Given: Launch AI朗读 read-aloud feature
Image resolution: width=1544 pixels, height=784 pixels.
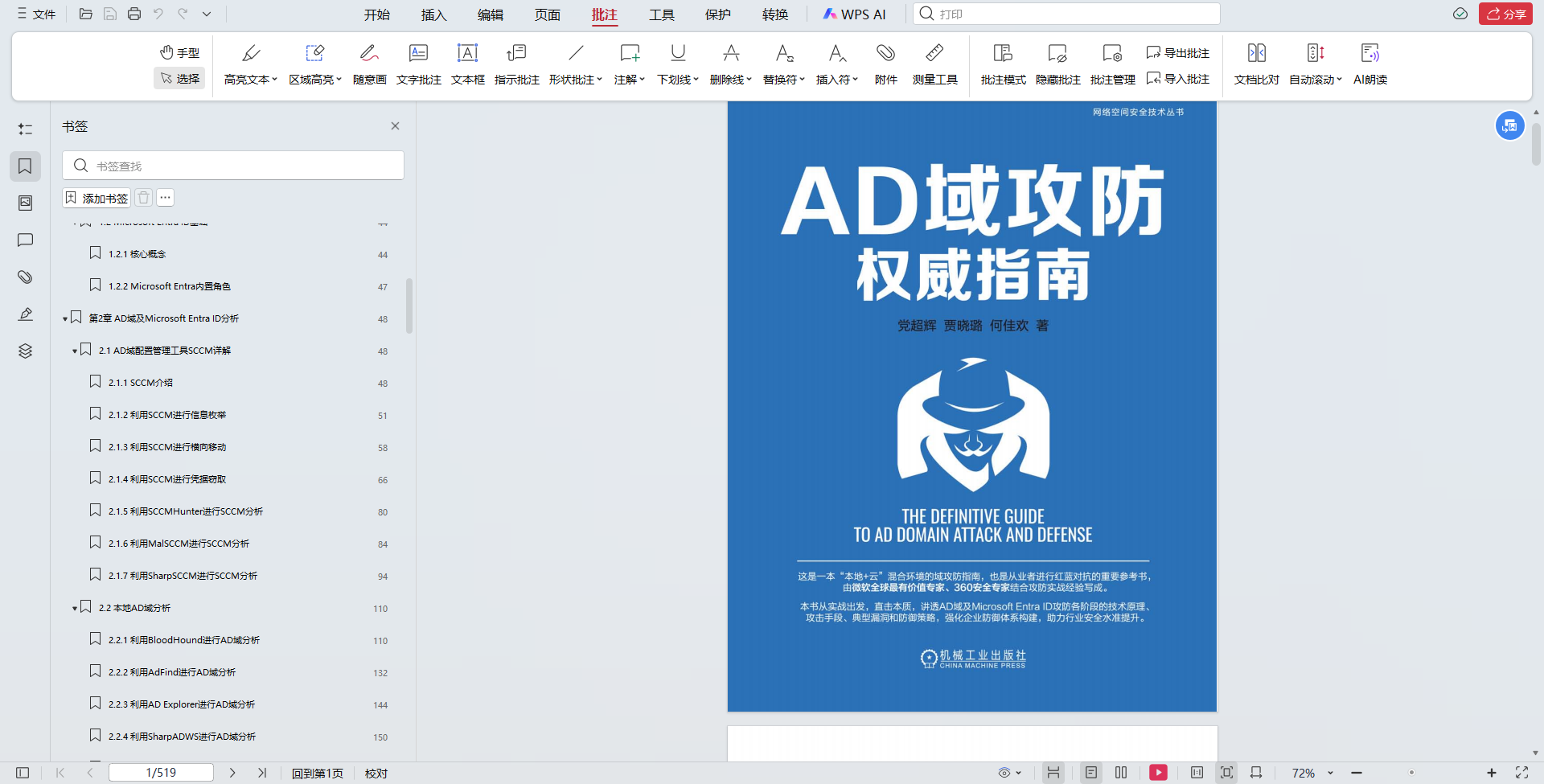Looking at the screenshot, I should click(x=1370, y=64).
